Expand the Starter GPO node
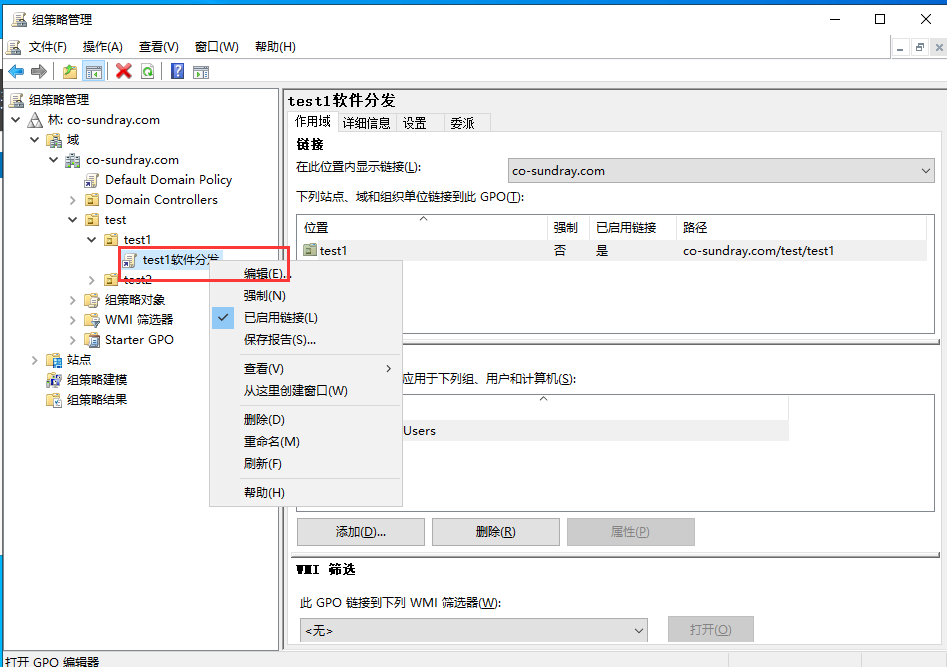The width and height of the screenshot is (947, 667). click(x=72, y=340)
